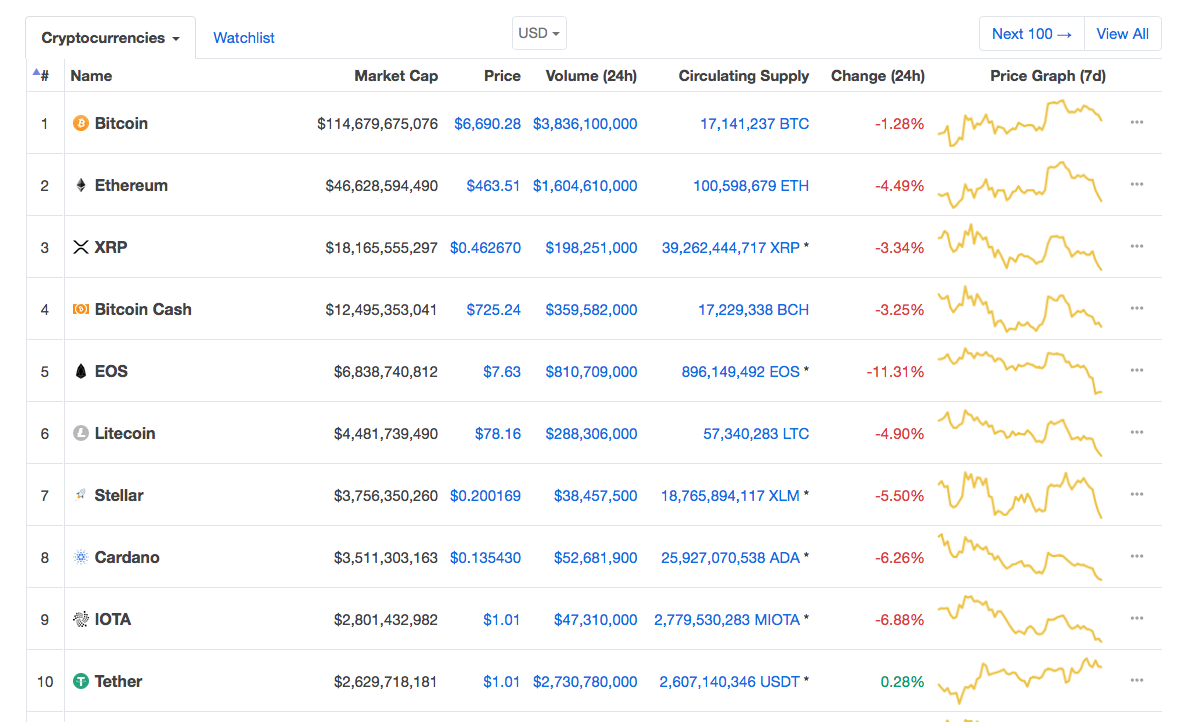This screenshot has height=722, width=1195.
Task: Click XRP market cap $18,165,555,297
Action: click(381, 248)
